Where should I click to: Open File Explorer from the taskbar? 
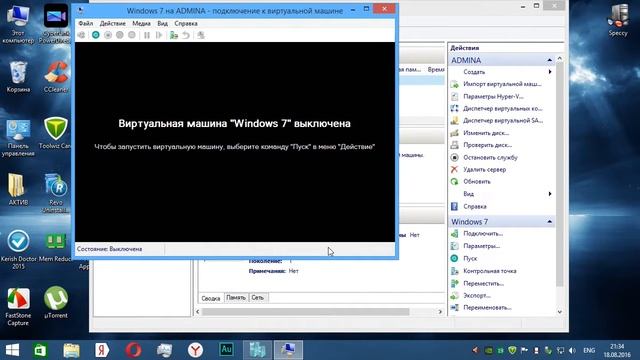point(71,350)
